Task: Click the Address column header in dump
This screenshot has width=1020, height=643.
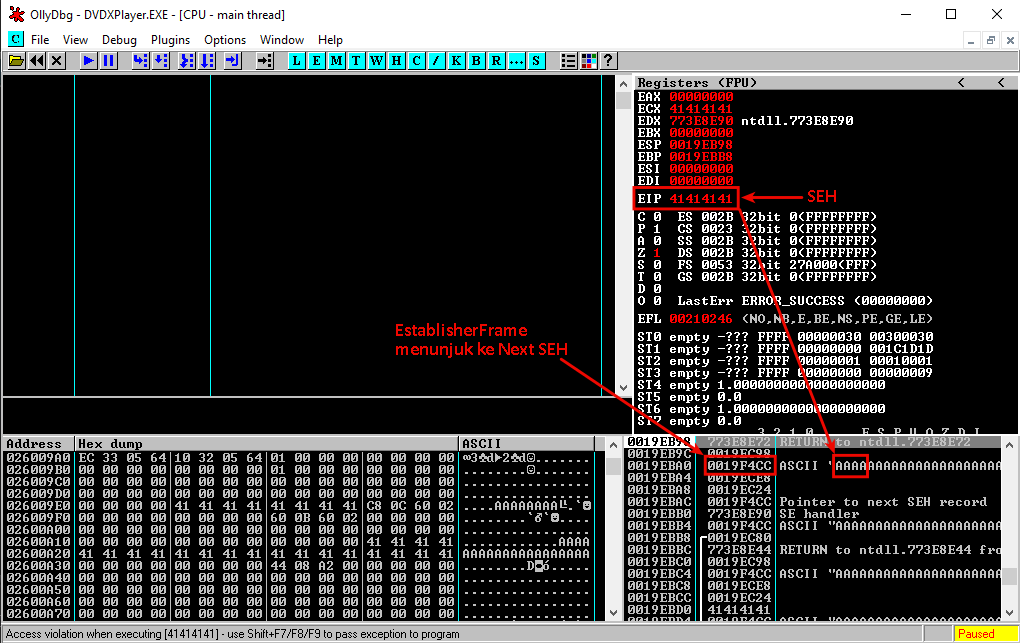Action: [x=39, y=444]
